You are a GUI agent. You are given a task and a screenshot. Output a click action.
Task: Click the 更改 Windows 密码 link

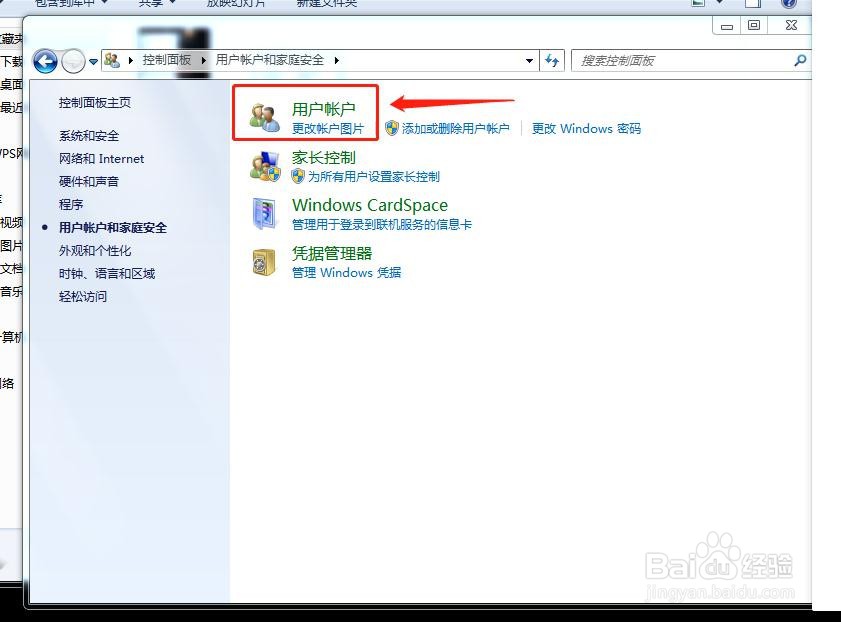tap(586, 128)
